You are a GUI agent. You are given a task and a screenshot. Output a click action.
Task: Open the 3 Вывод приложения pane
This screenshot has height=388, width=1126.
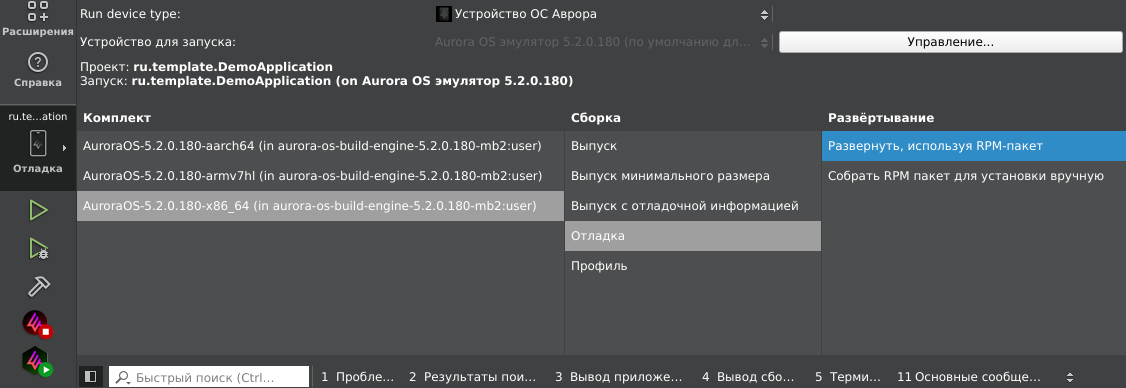coord(618,377)
